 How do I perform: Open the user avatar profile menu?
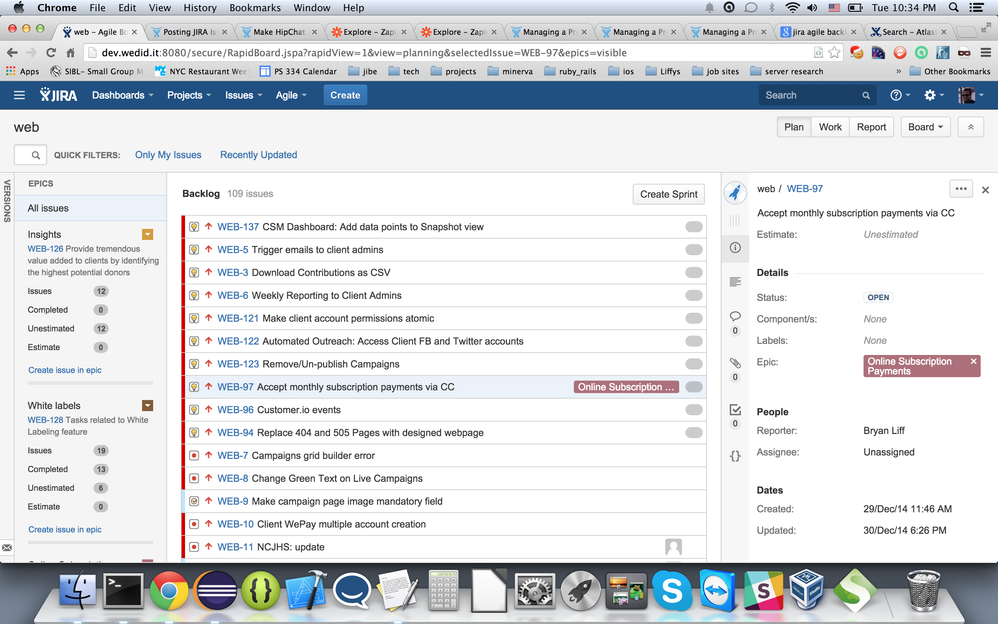tap(970, 96)
